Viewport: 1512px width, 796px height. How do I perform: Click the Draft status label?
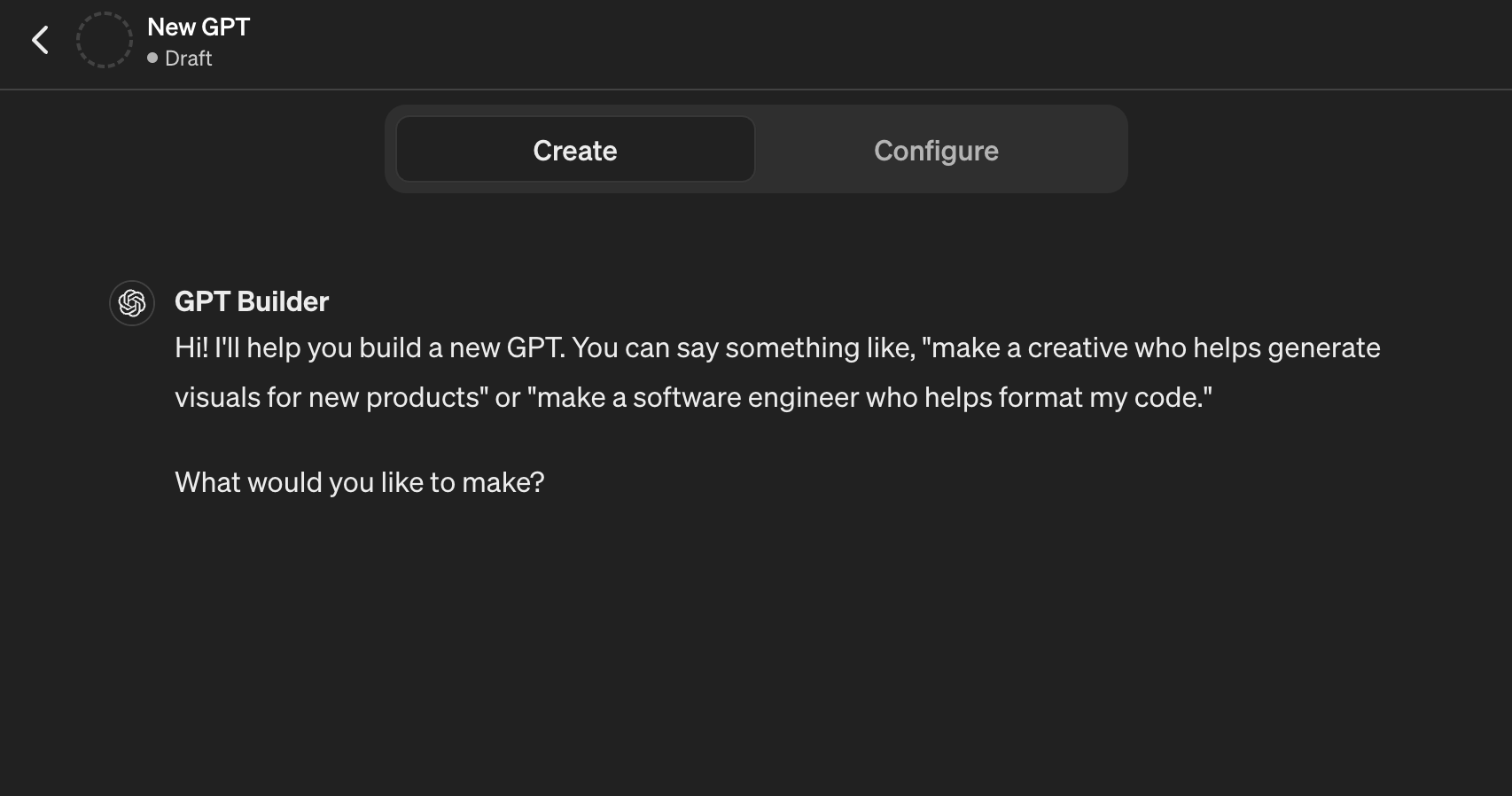click(x=188, y=59)
